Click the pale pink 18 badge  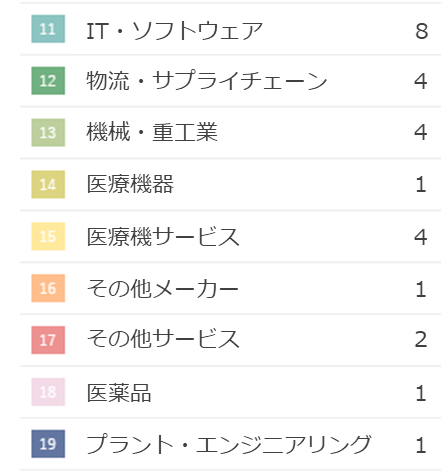point(48,392)
